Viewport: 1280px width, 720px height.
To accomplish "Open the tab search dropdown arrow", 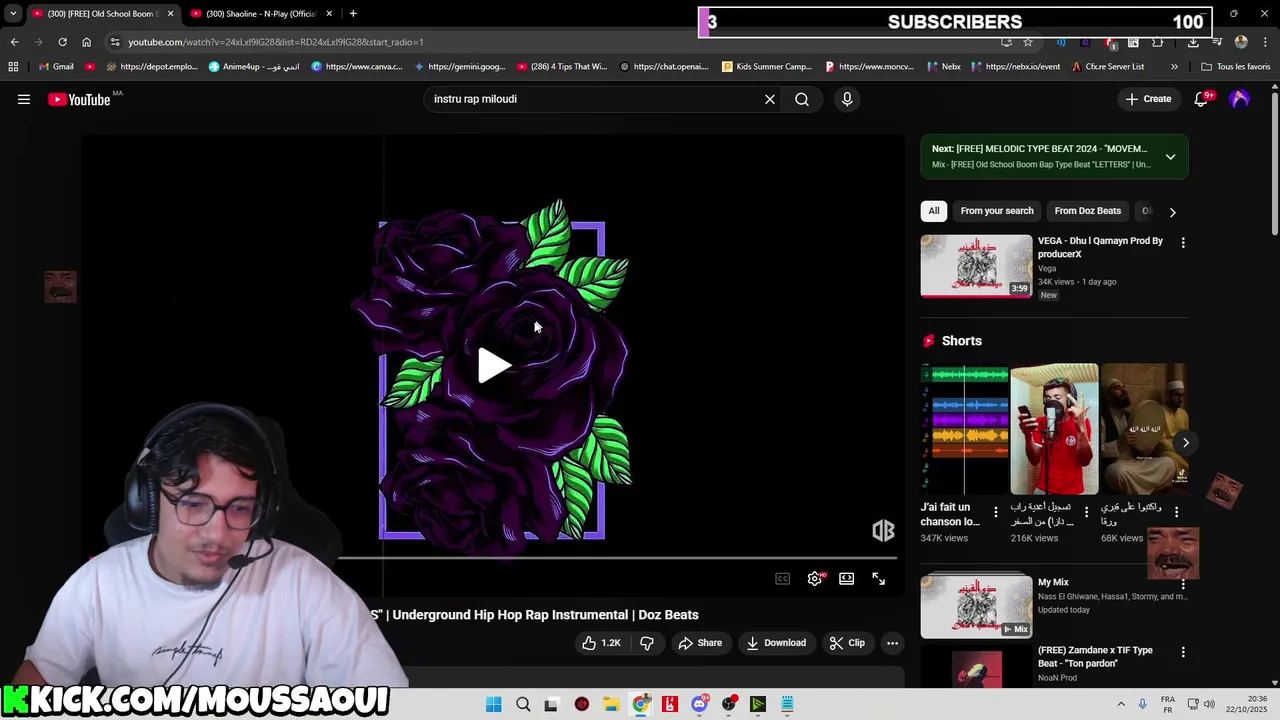I will coord(13,14).
